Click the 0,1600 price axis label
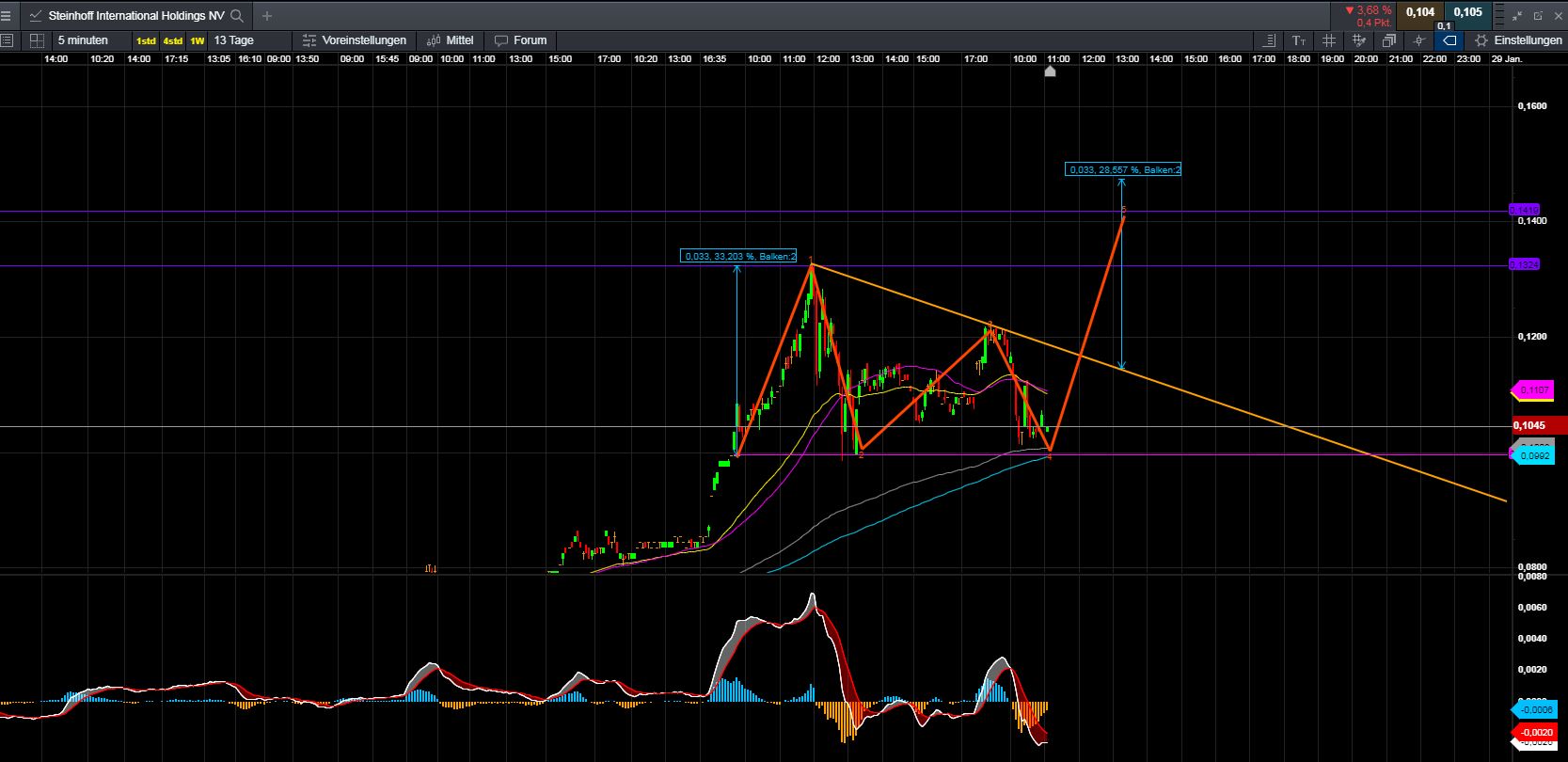1568x762 pixels. tap(1532, 106)
